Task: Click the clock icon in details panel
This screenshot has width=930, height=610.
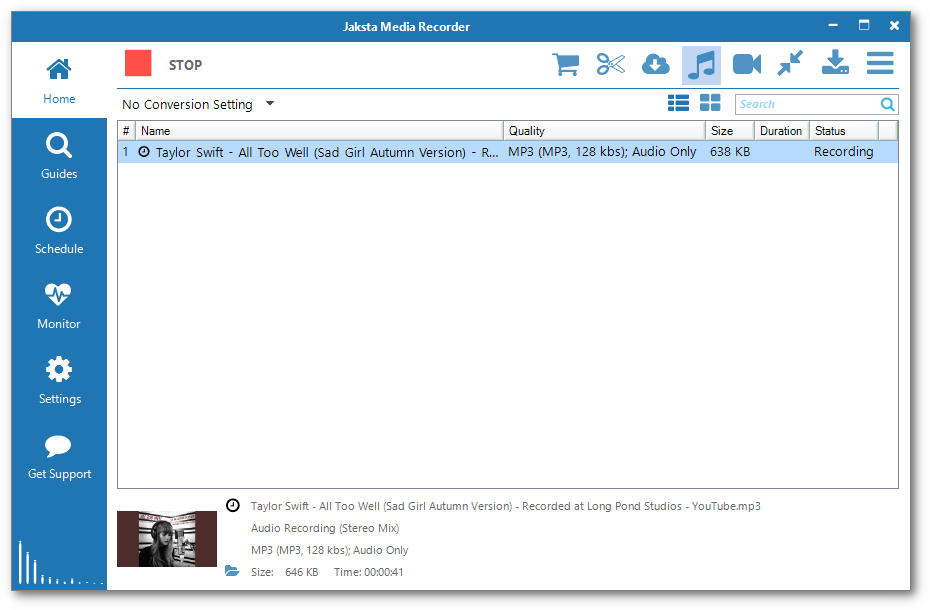Action: tap(233, 506)
